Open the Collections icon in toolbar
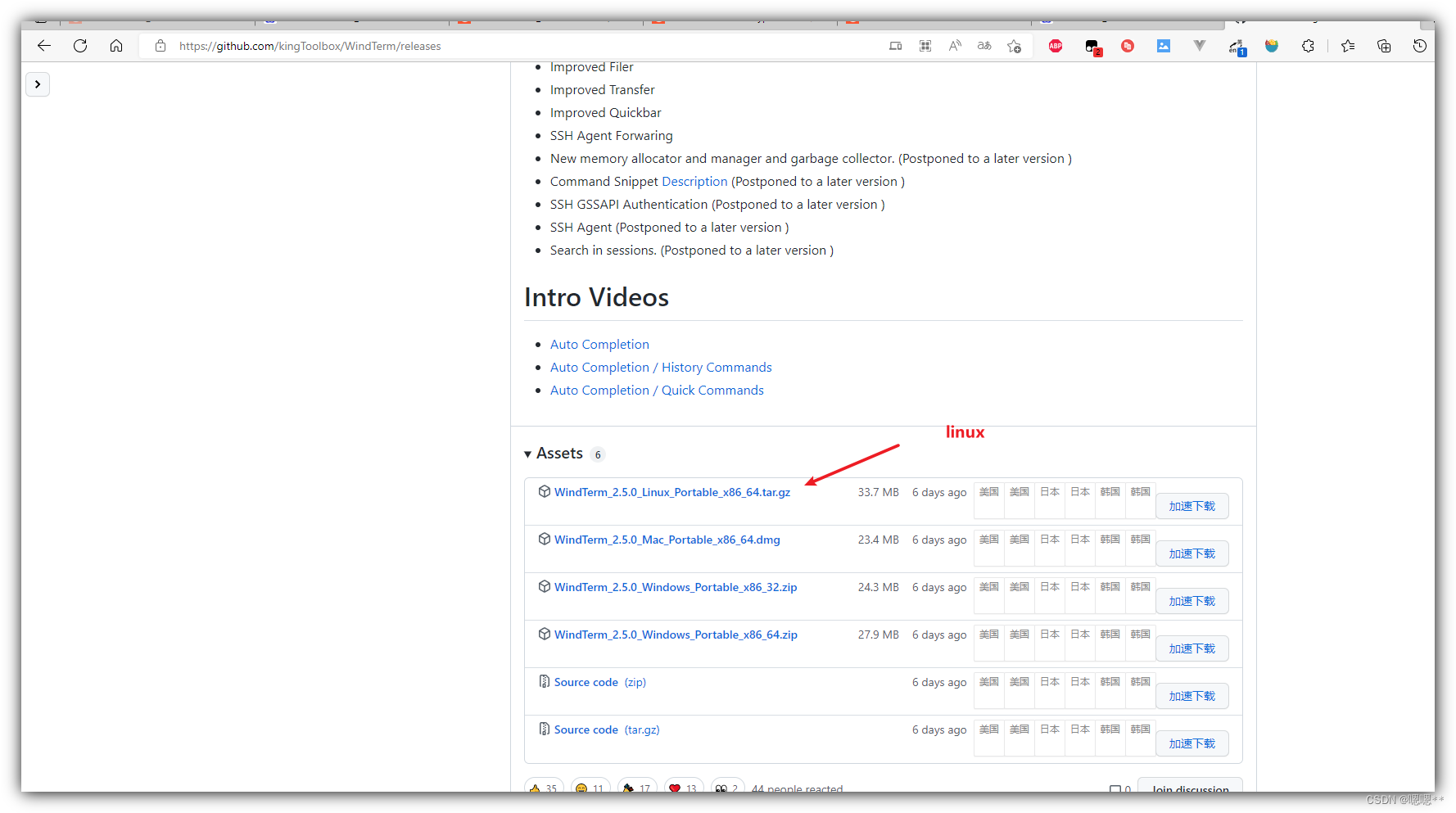This screenshot has width=1456, height=813. (x=1384, y=46)
